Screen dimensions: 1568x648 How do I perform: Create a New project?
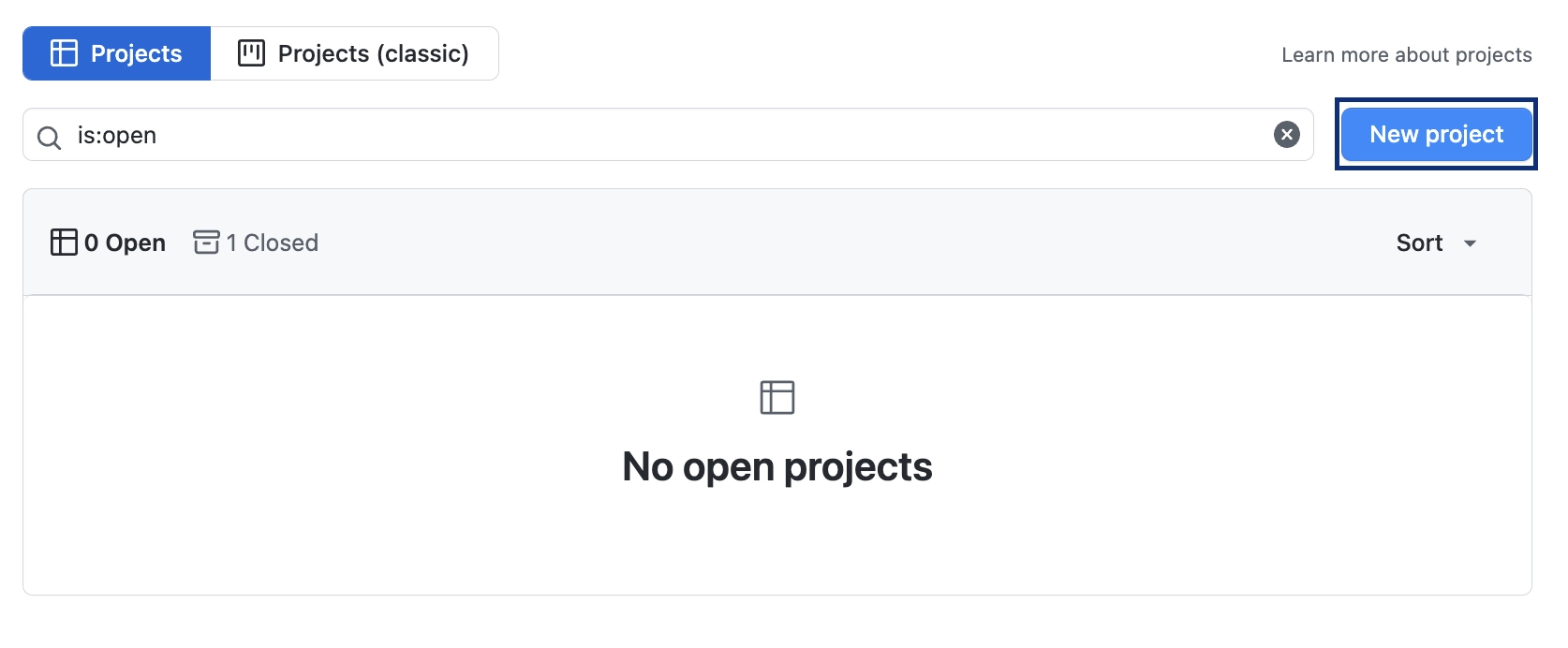pyautogui.click(x=1436, y=135)
